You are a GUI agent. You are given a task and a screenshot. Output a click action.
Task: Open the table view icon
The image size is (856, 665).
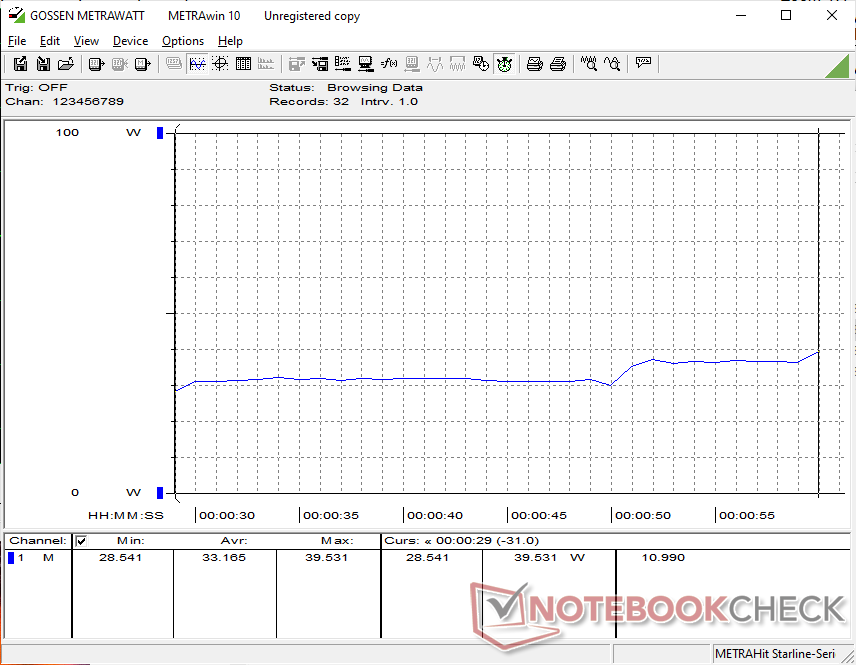click(x=242, y=64)
